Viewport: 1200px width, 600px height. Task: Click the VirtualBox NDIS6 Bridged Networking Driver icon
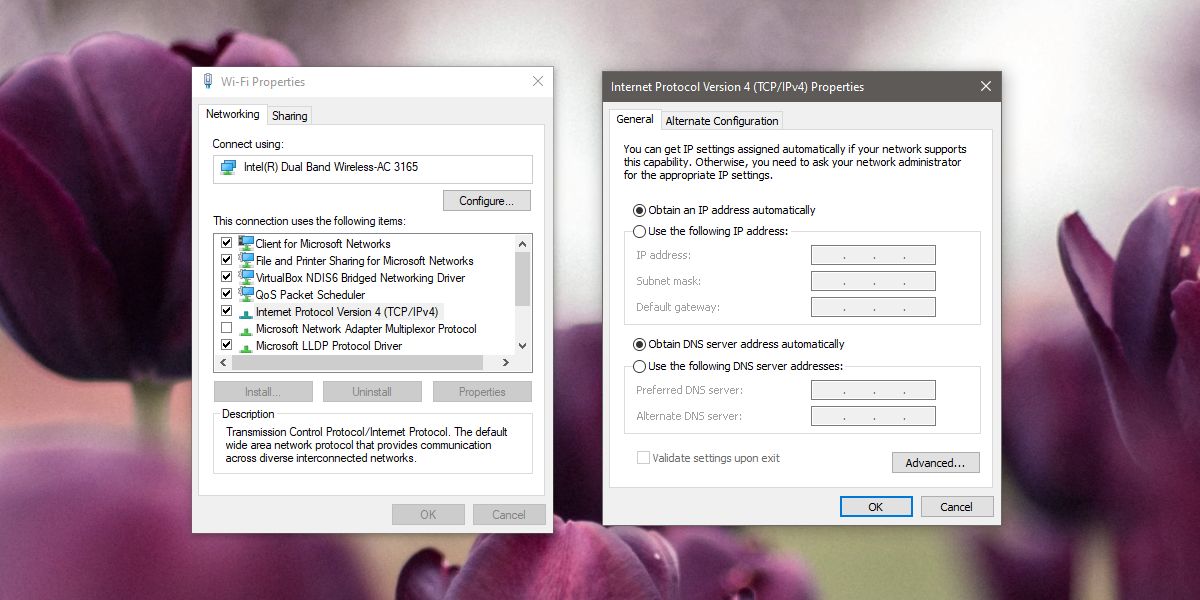(246, 277)
